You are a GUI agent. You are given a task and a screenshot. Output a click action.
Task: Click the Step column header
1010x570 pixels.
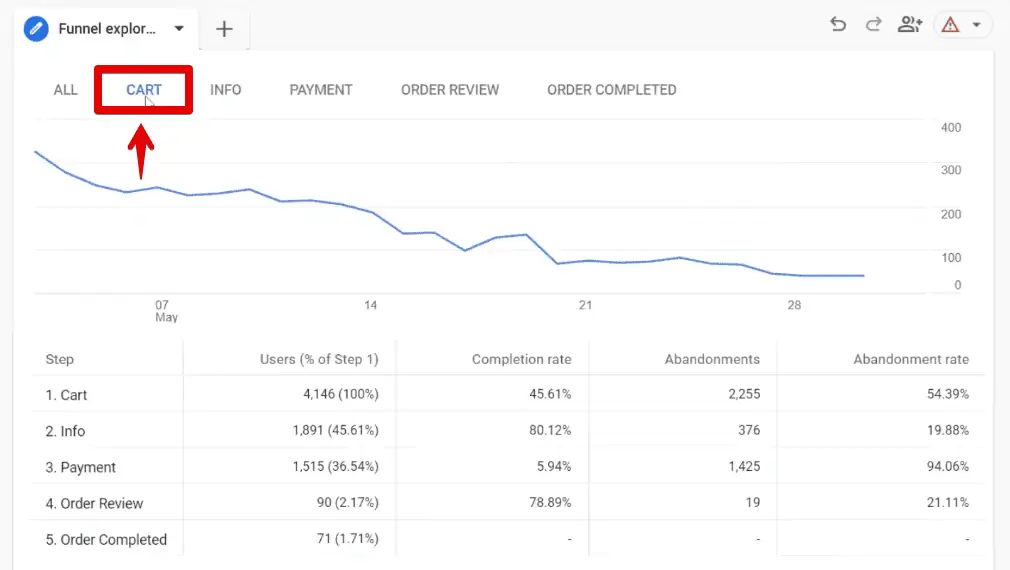59,359
